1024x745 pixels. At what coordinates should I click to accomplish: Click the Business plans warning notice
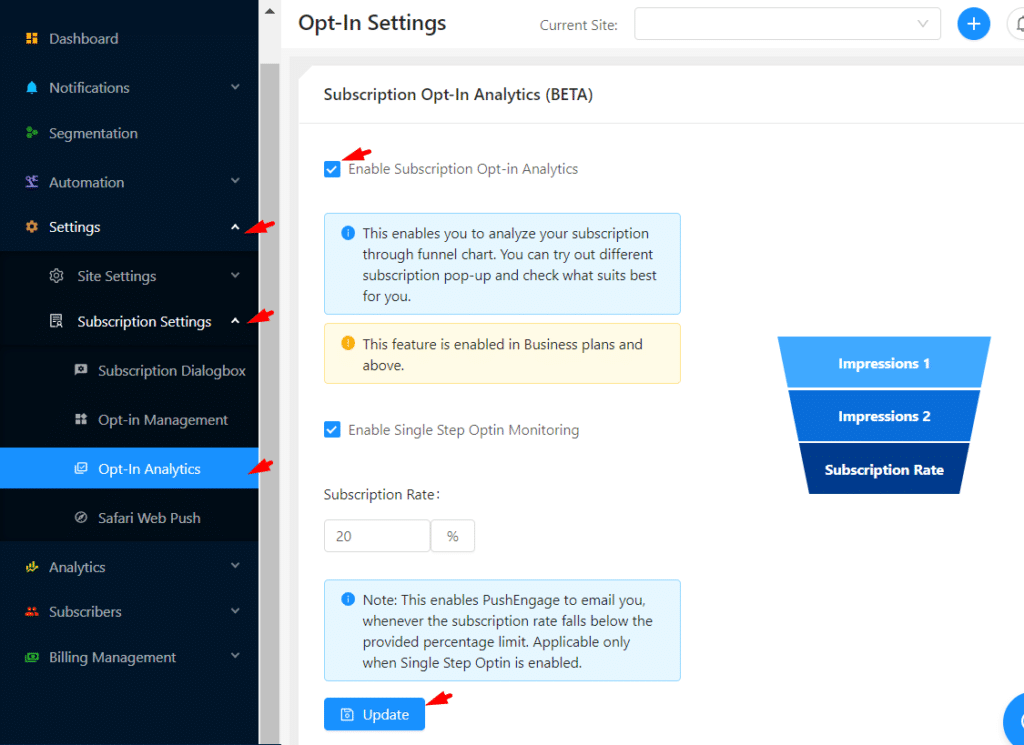tap(502, 353)
